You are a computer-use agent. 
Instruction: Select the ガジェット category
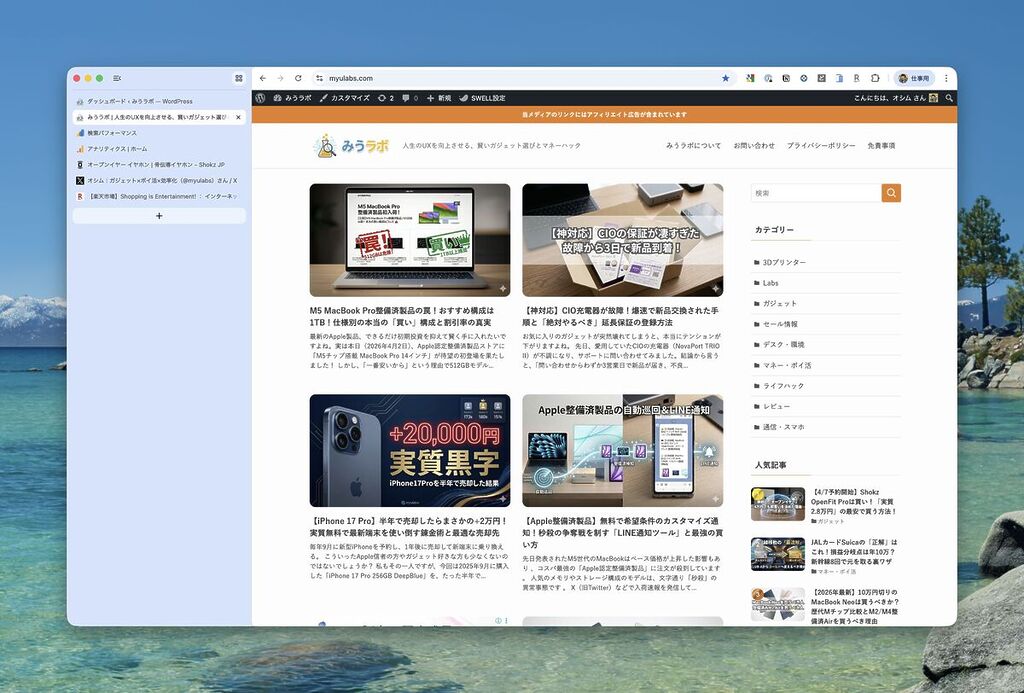779,303
